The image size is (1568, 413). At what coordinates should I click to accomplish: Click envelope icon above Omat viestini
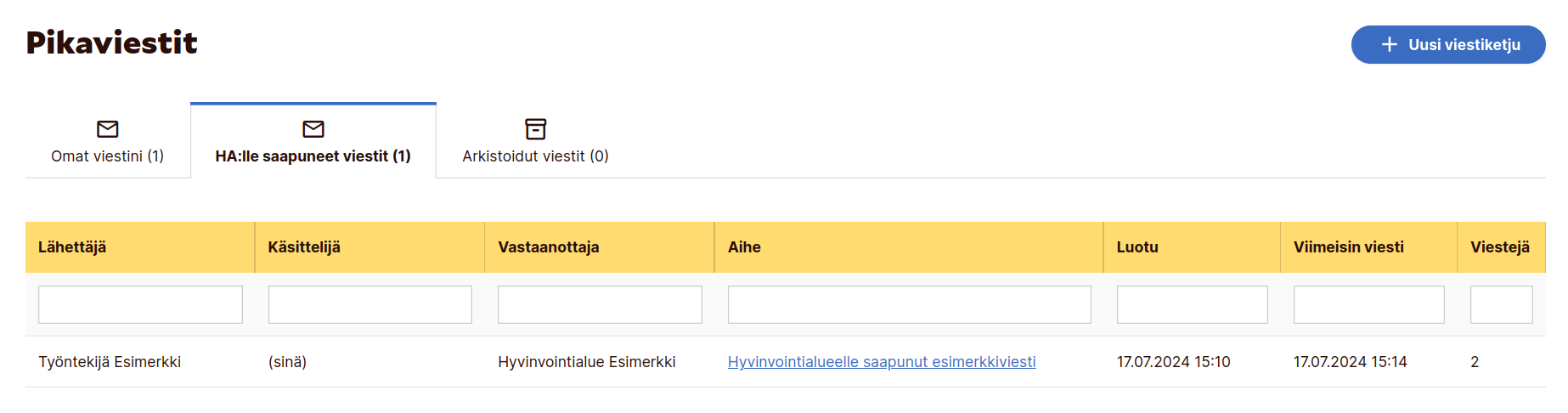pos(108,129)
